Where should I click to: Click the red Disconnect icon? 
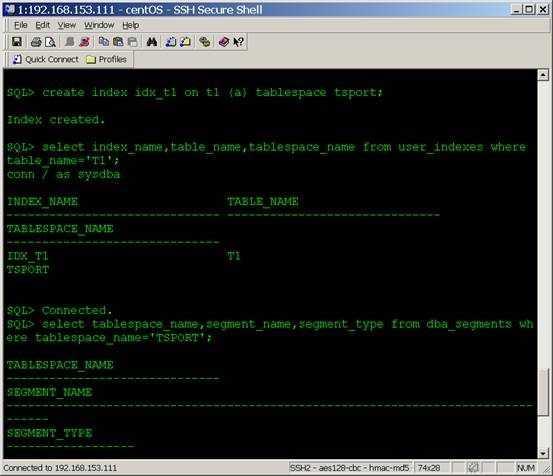click(84, 42)
